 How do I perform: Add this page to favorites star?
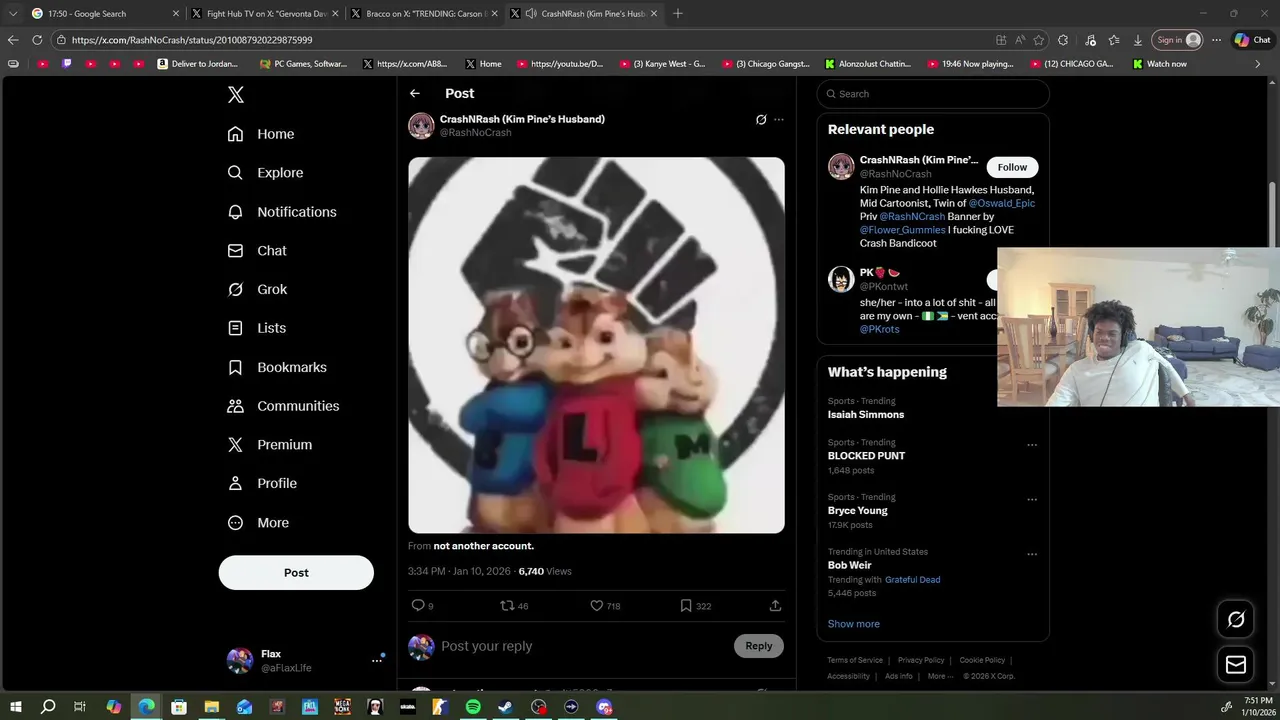coord(1039,40)
